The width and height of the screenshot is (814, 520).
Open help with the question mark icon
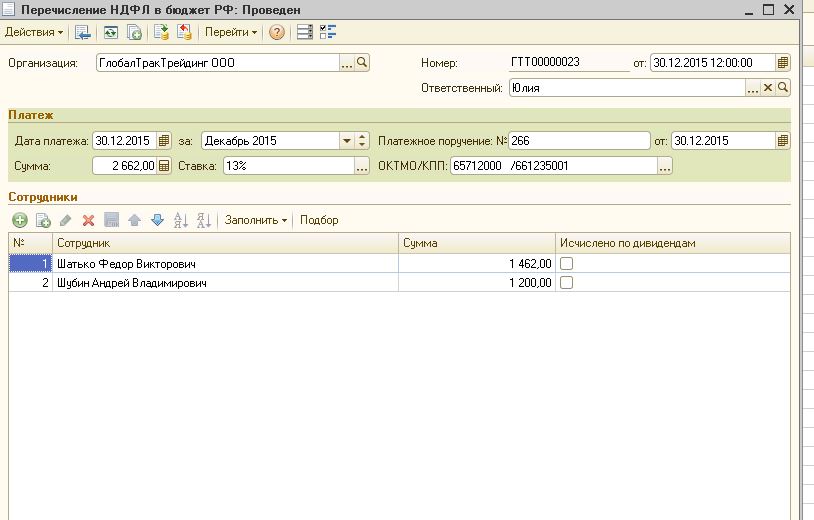click(277, 32)
